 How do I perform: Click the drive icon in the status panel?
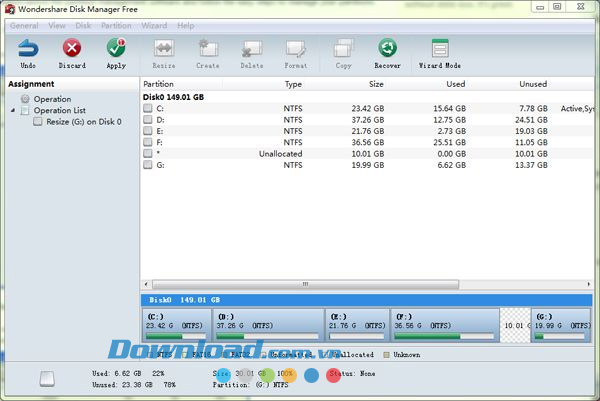coord(47,379)
